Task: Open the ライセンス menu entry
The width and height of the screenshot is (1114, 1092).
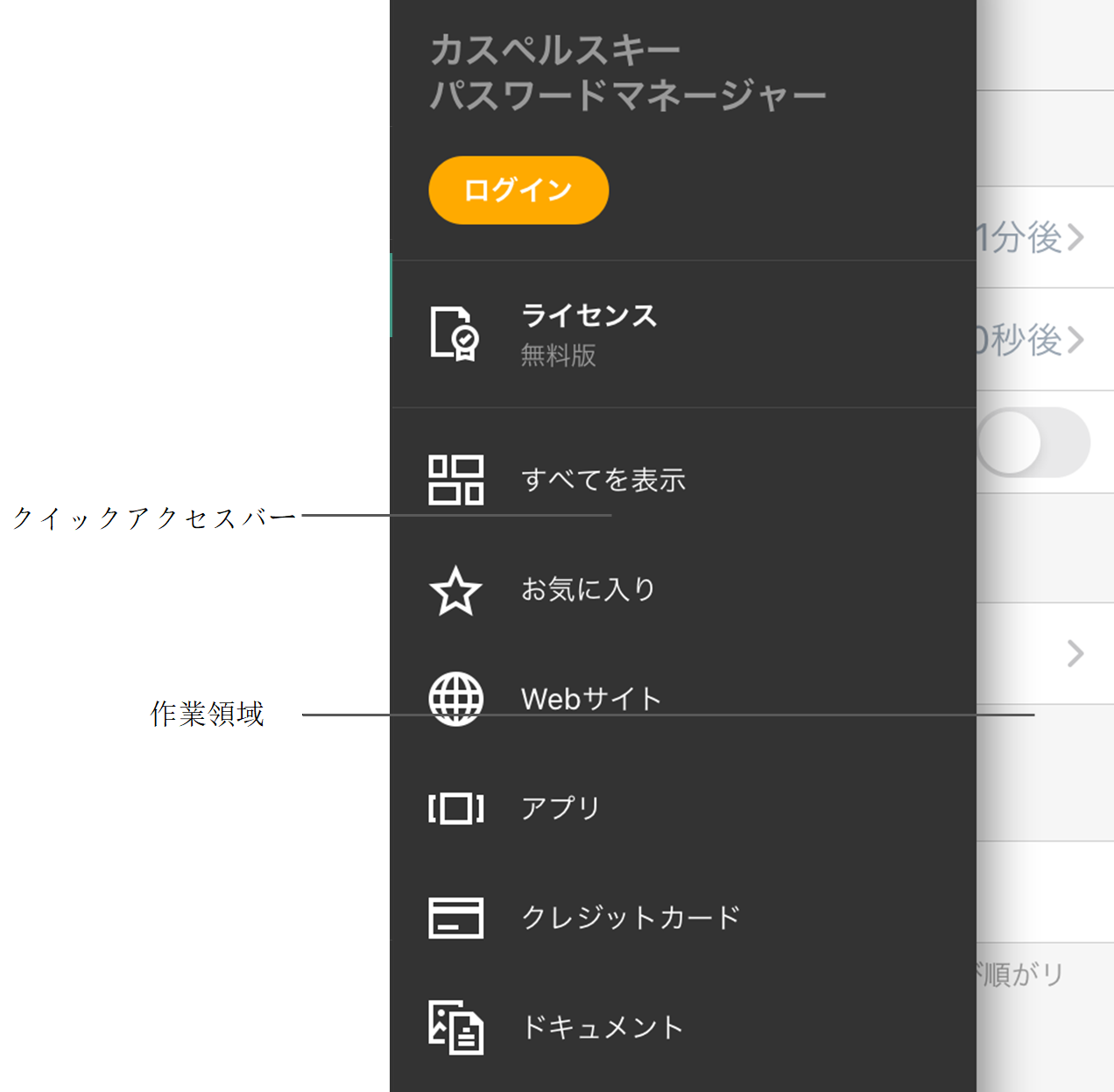Action: [589, 316]
